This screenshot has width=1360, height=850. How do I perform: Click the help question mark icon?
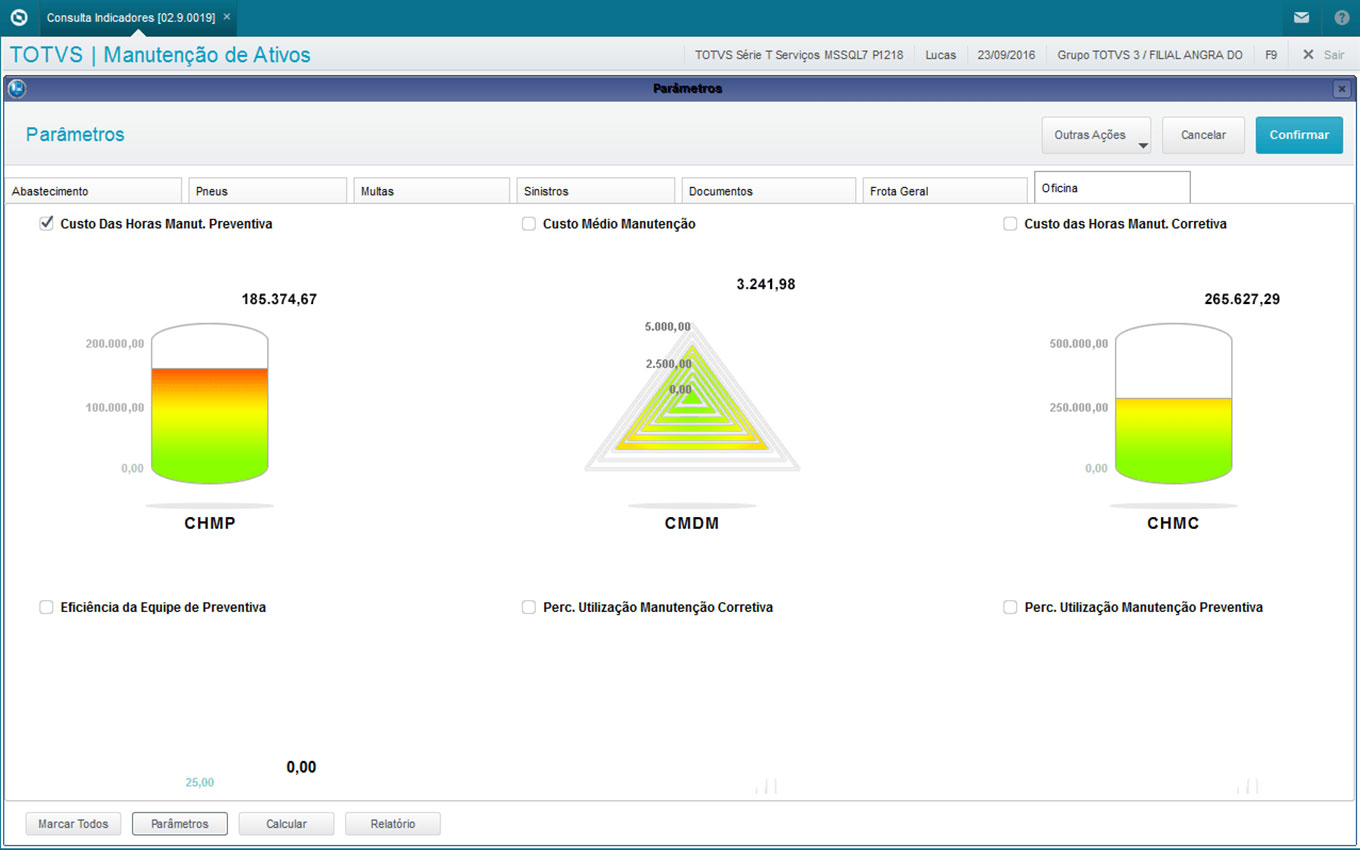(1341, 18)
